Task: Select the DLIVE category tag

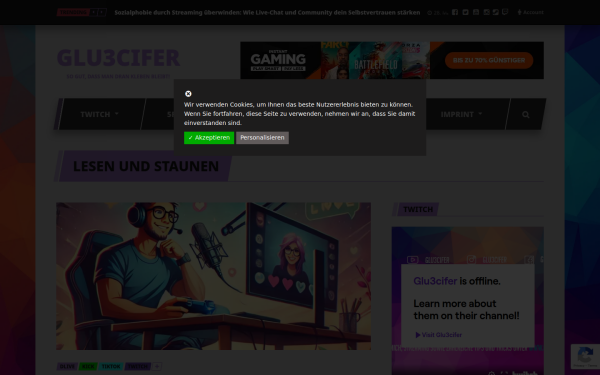Action: point(67,367)
